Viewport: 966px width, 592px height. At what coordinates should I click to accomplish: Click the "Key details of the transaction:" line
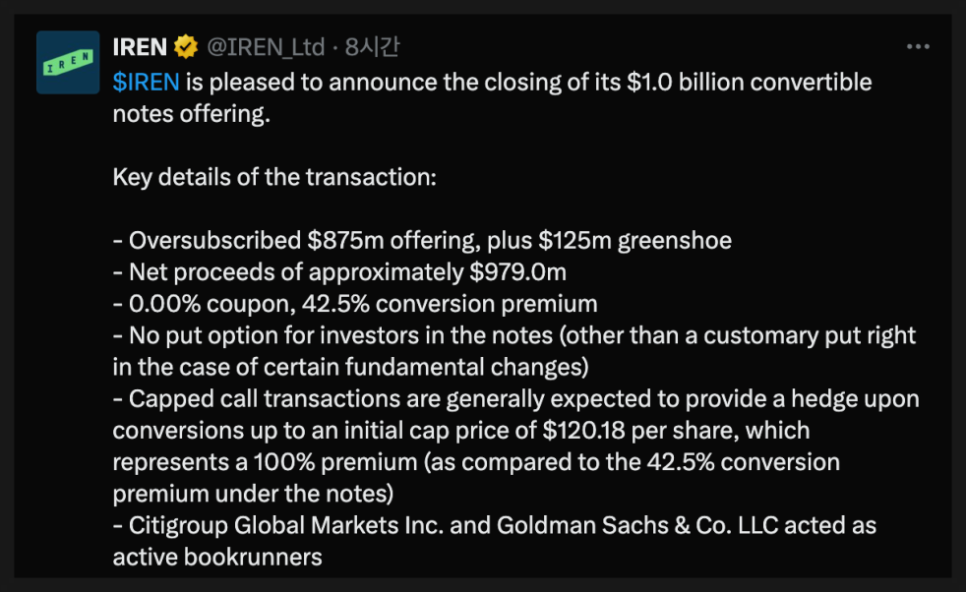click(x=275, y=178)
